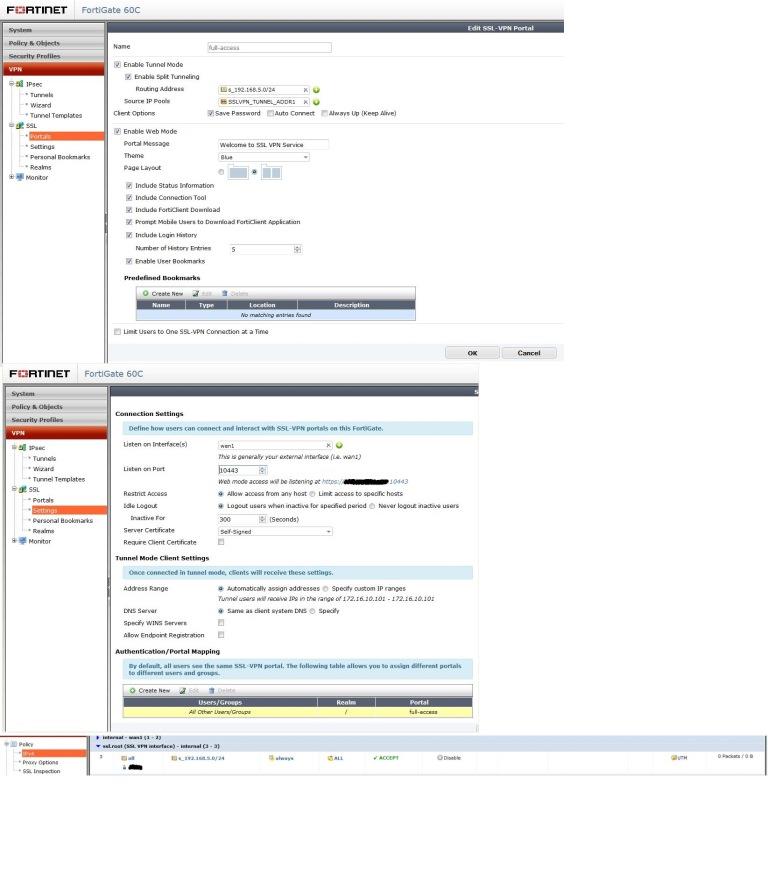Click Monitor icon in Connection Settings page sidebar
The width and height of the screenshot is (768, 874).
click(22, 541)
